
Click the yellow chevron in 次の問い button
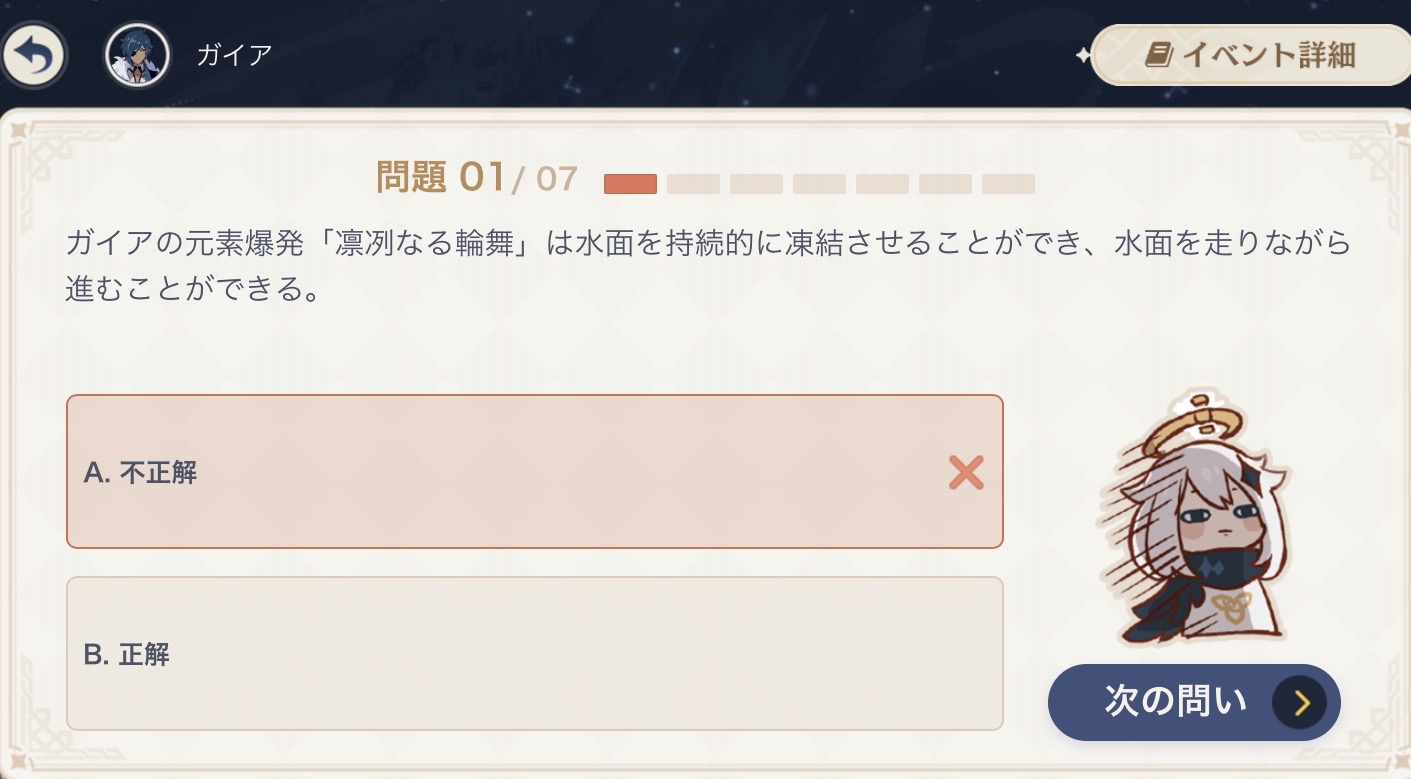pyautogui.click(x=1299, y=703)
